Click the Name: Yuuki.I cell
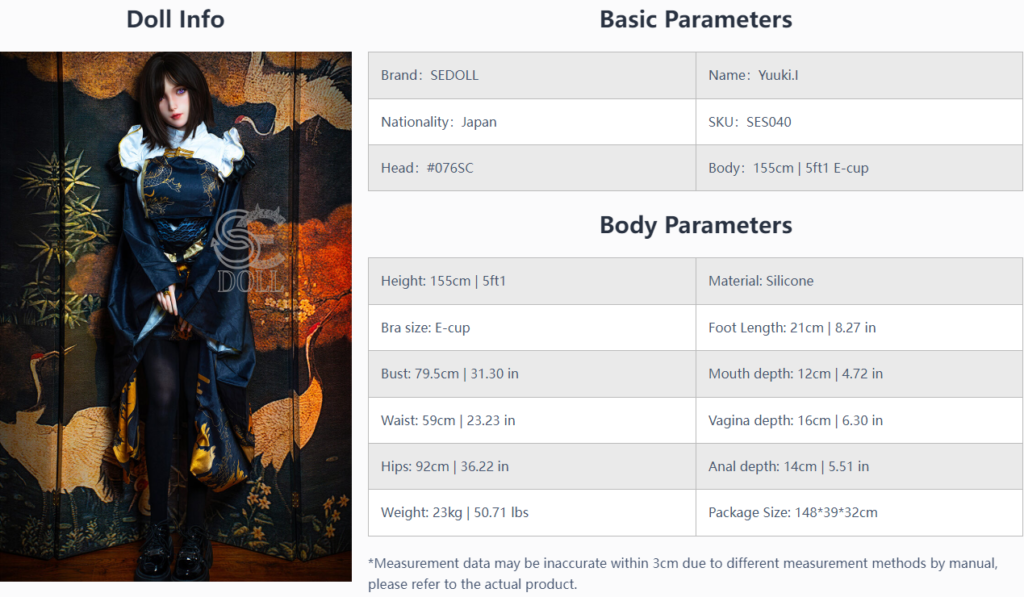1024x597 pixels. [x=859, y=76]
